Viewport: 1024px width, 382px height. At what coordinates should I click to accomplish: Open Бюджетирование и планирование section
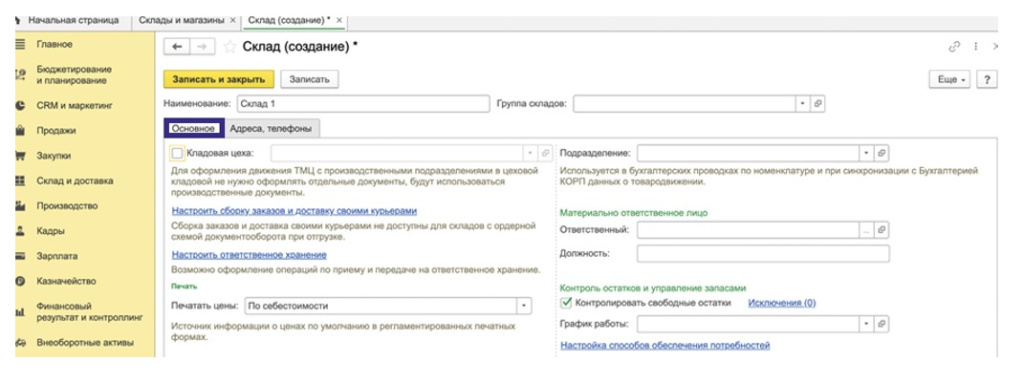74,75
